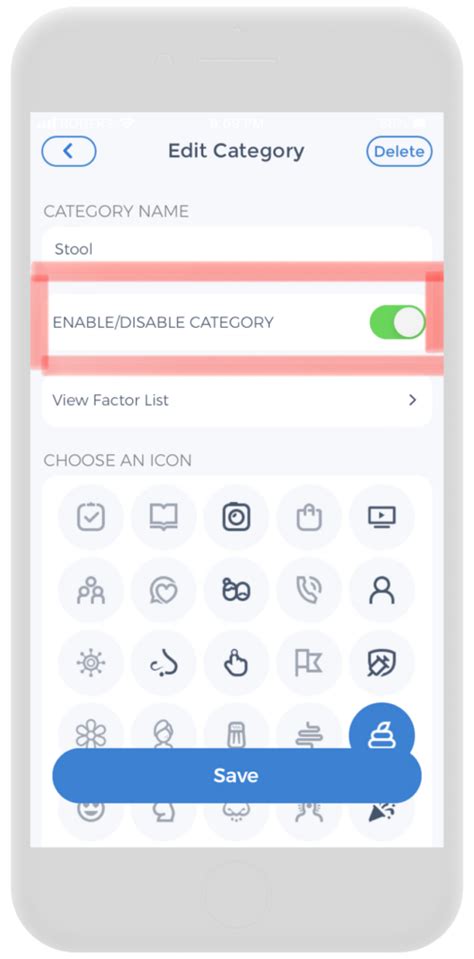Edit the Stool category name field
The width and height of the screenshot is (474, 959).
pos(237,249)
